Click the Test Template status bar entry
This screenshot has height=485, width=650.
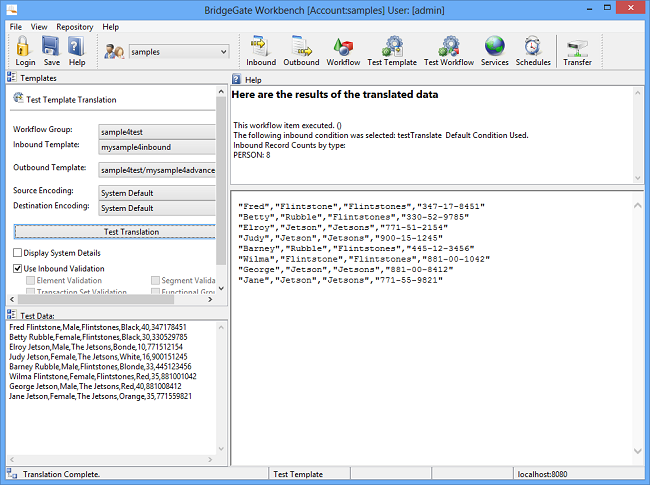point(298,474)
